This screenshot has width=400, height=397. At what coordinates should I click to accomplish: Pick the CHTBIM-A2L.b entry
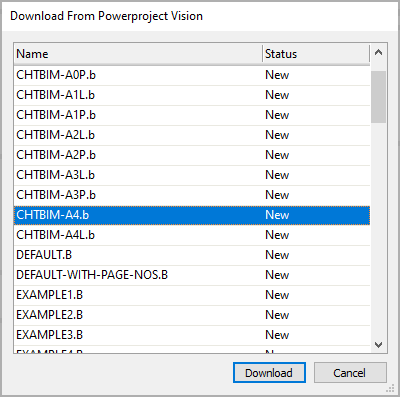(x=192, y=135)
